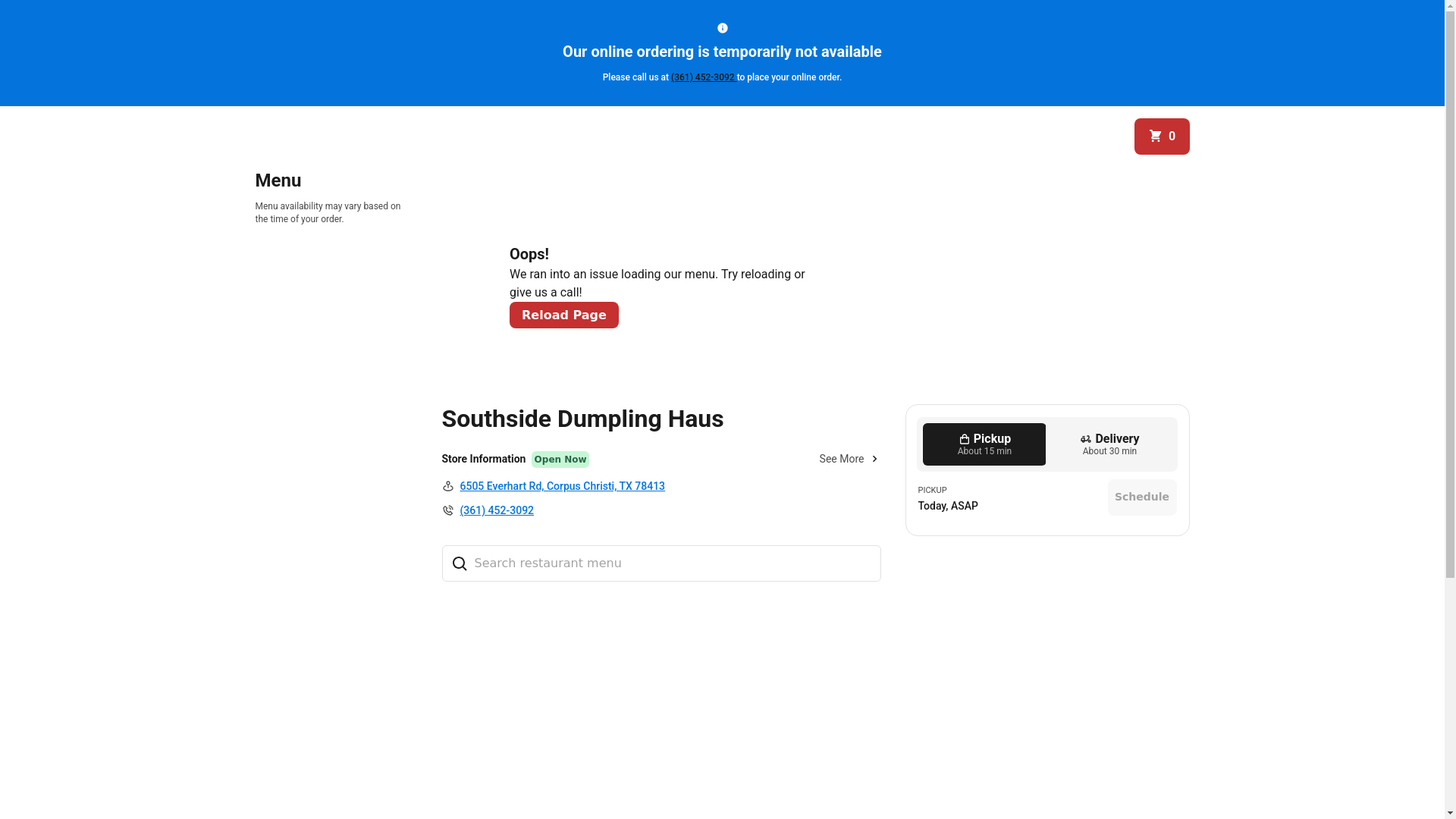Image resolution: width=1456 pixels, height=819 pixels.
Task: Select the Delivery option
Action: click(1109, 444)
